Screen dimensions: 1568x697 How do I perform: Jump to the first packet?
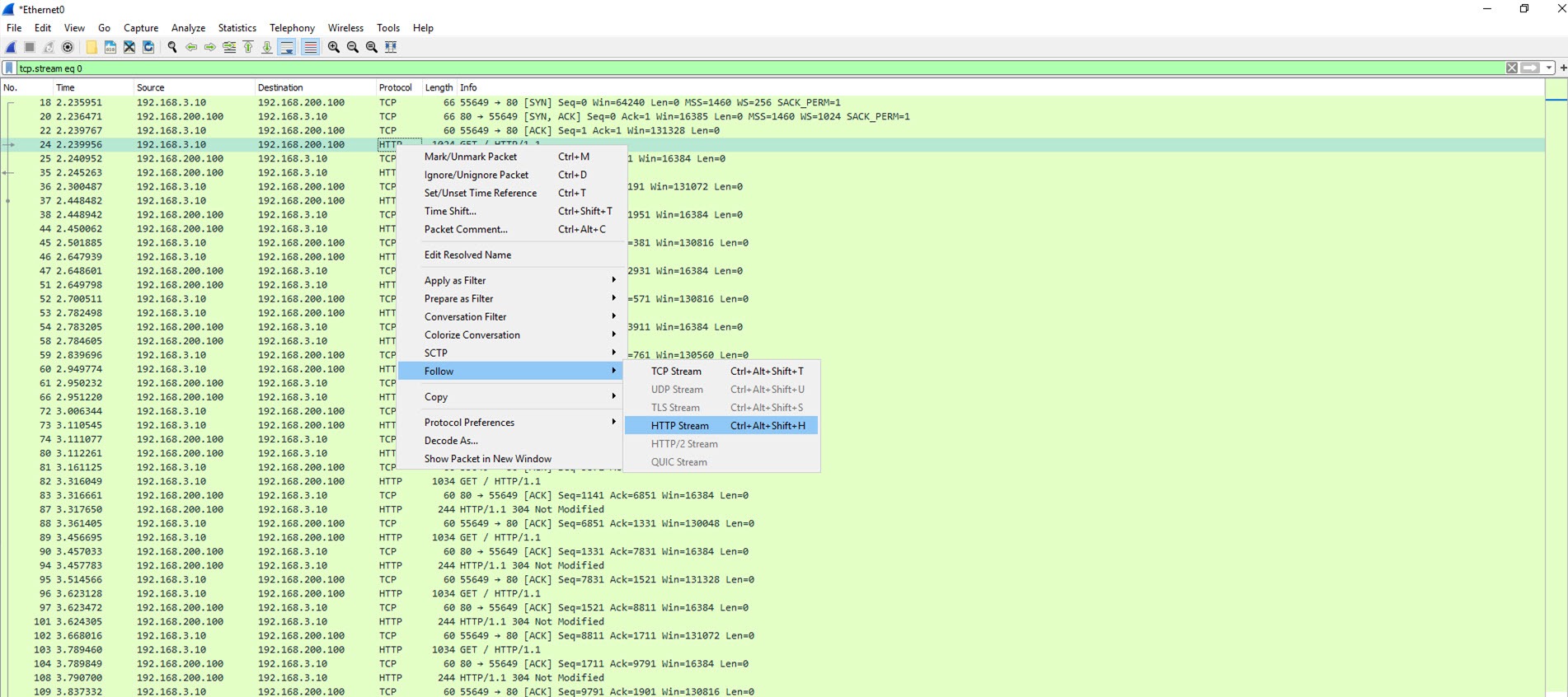(248, 47)
